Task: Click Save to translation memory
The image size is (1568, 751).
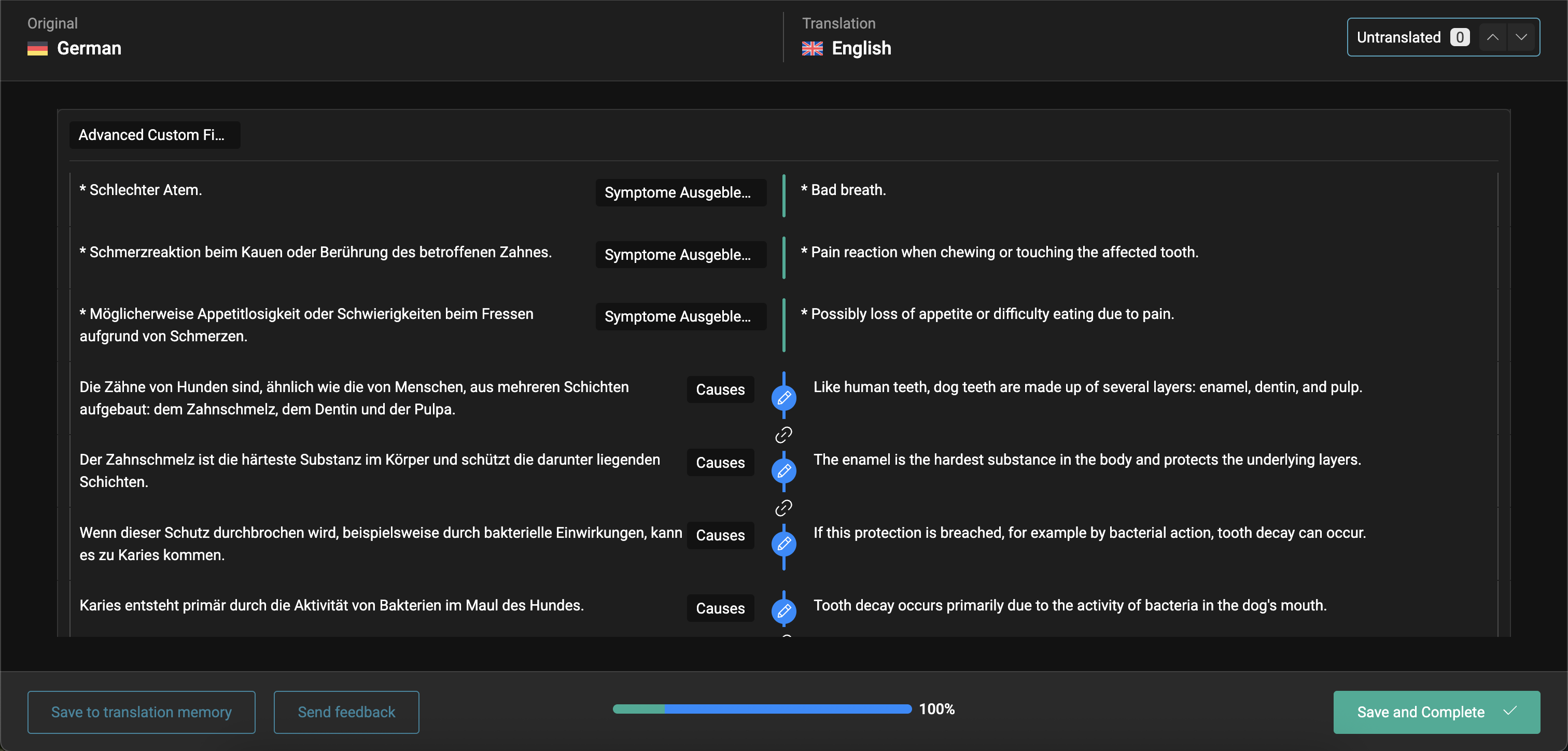Action: point(141,712)
